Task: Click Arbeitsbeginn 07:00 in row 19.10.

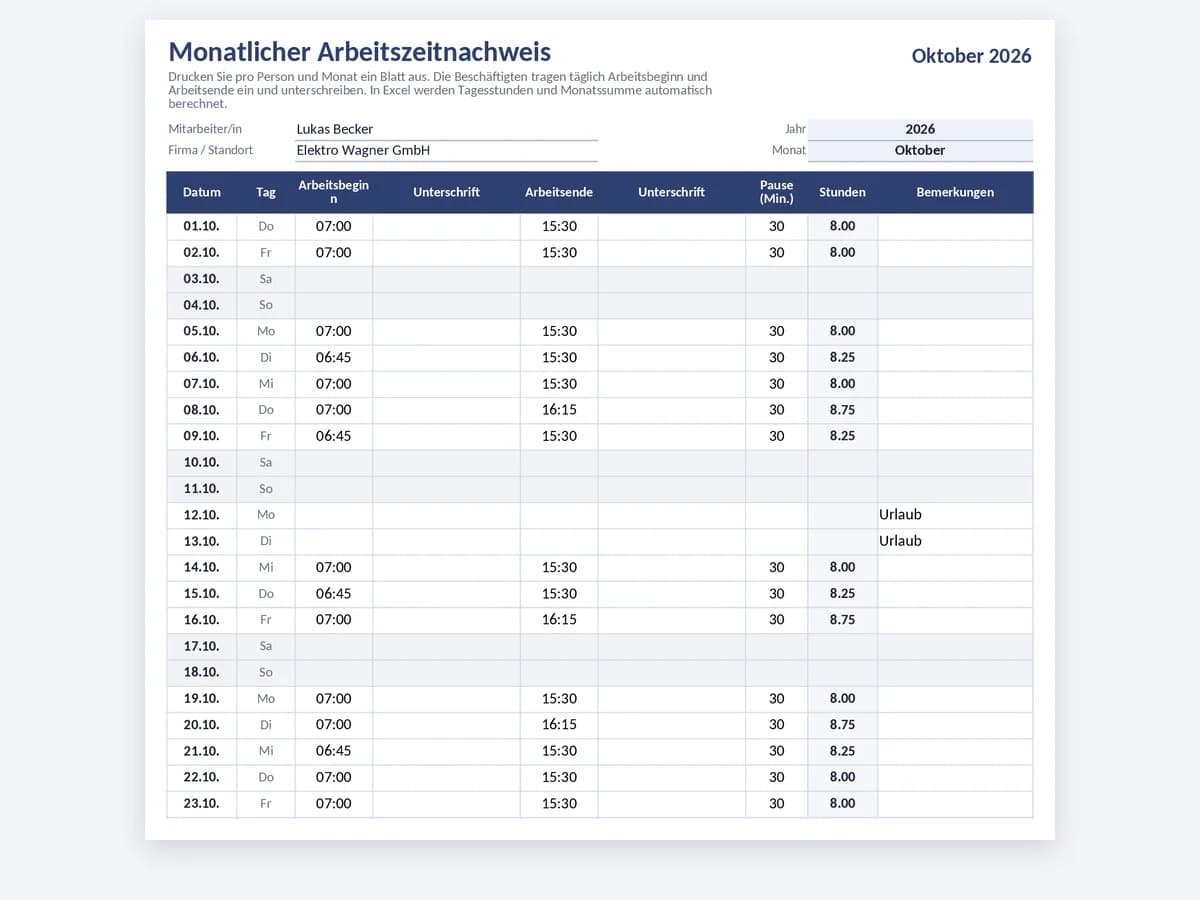Action: pos(334,699)
